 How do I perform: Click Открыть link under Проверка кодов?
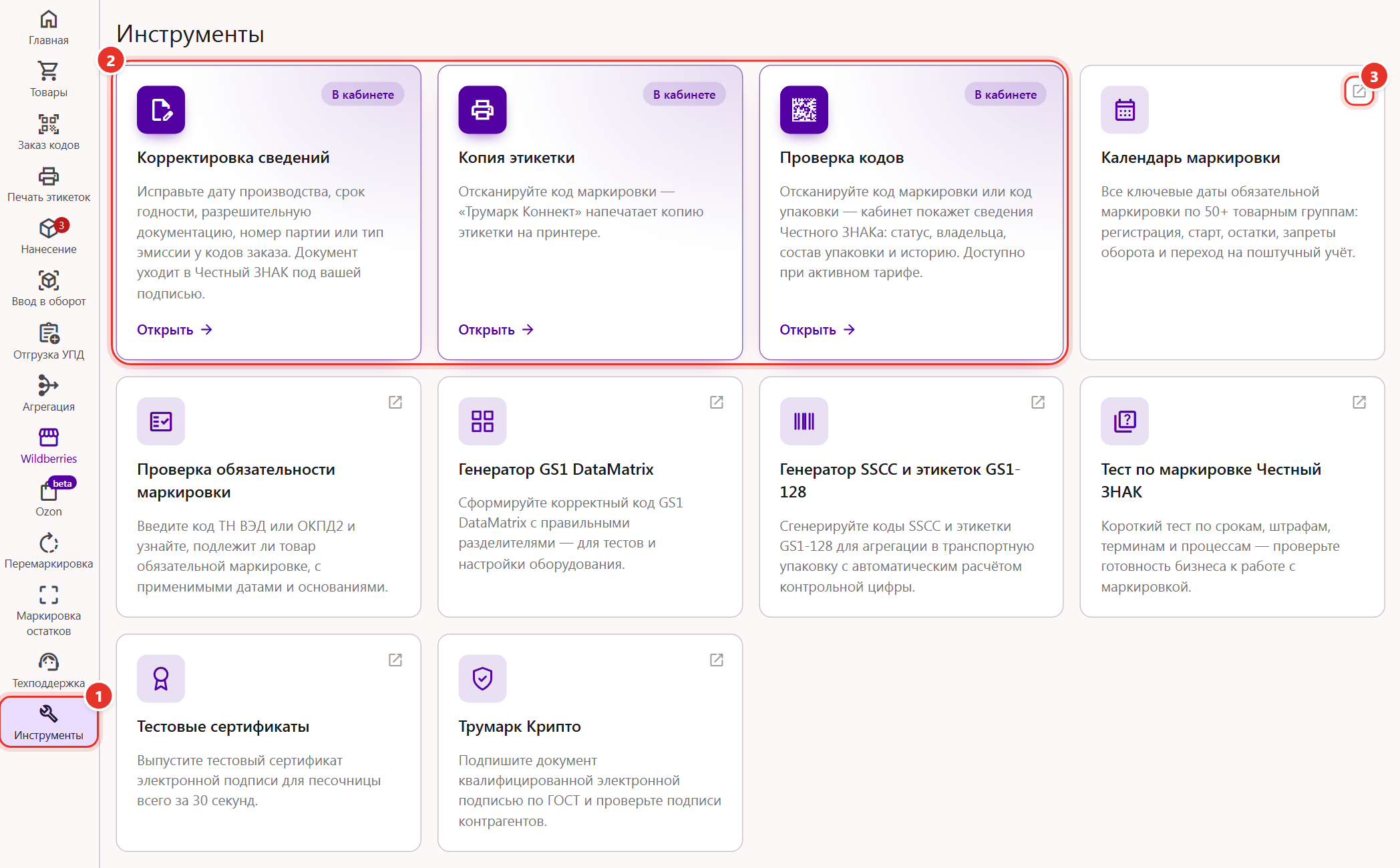point(818,330)
